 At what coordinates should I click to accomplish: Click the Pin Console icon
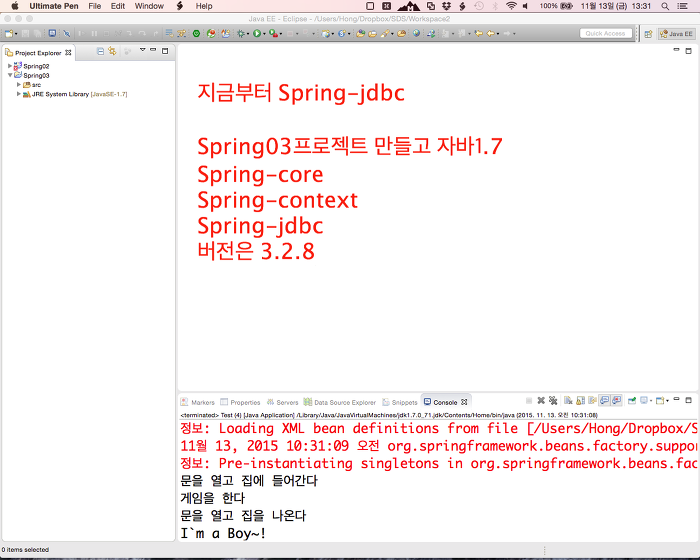pyautogui.click(x=632, y=401)
